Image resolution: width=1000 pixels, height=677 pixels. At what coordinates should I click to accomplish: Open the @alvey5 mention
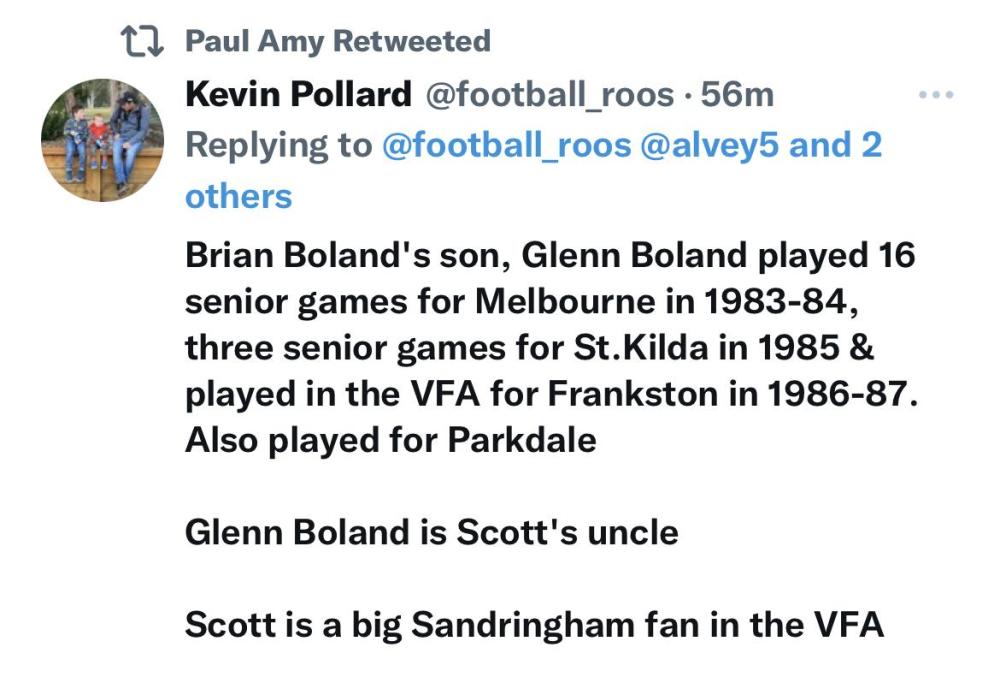click(711, 146)
